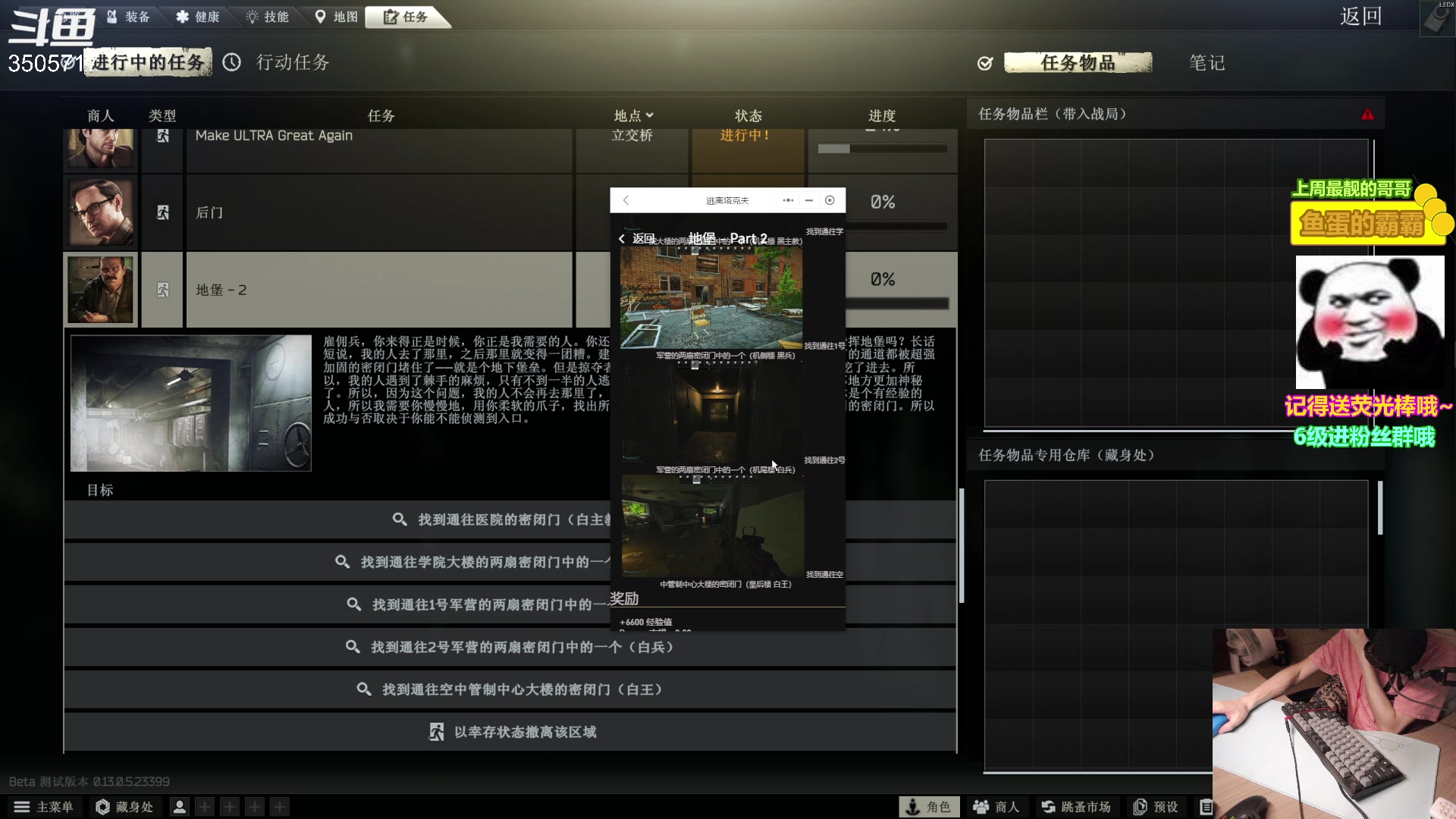Select objective 找到通往2号军营的两扇密闭门中的一个

tap(510, 647)
